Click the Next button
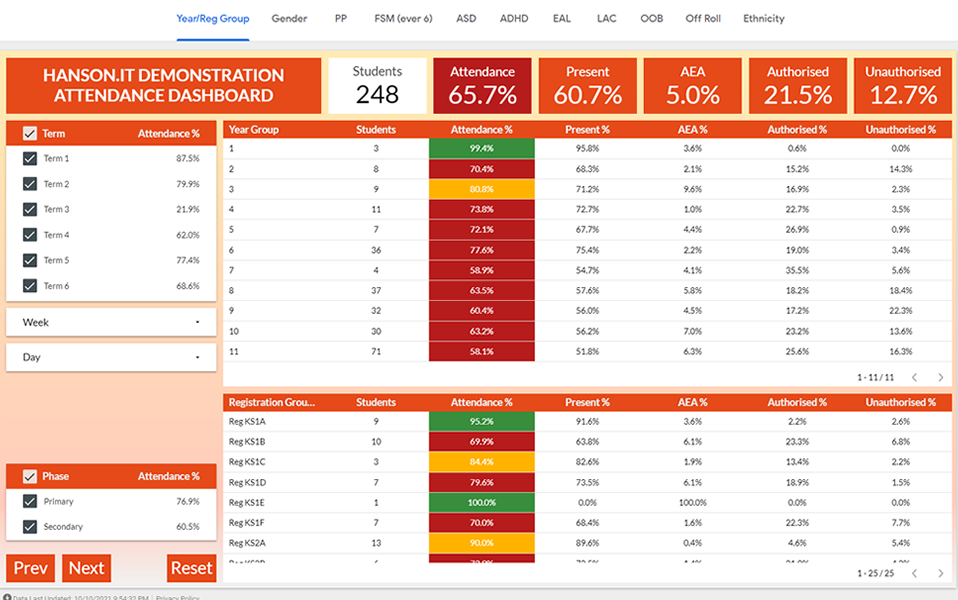This screenshot has width=958, height=600. tap(86, 568)
